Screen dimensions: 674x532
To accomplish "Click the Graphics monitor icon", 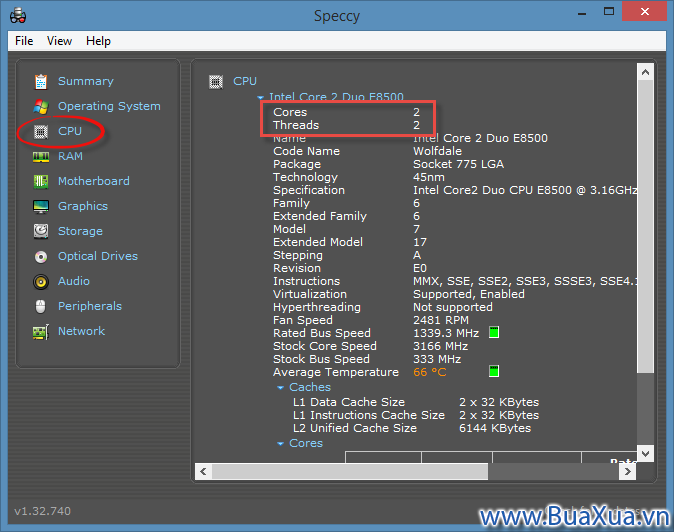I will coord(41,207).
